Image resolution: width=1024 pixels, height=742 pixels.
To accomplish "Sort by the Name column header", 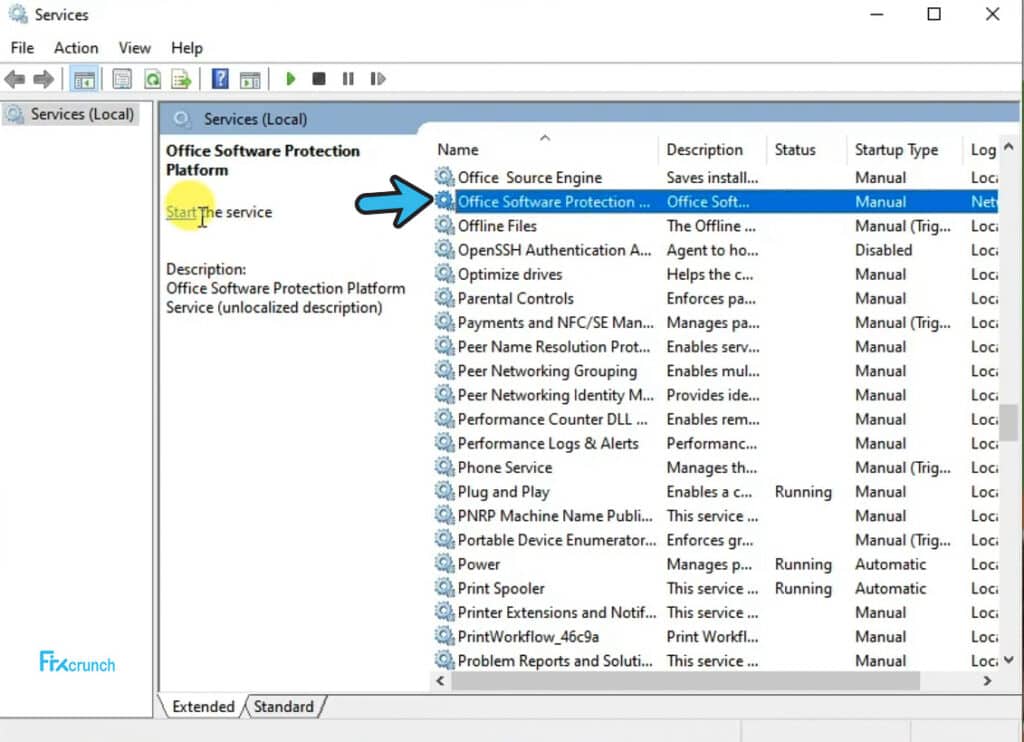I will [x=545, y=150].
